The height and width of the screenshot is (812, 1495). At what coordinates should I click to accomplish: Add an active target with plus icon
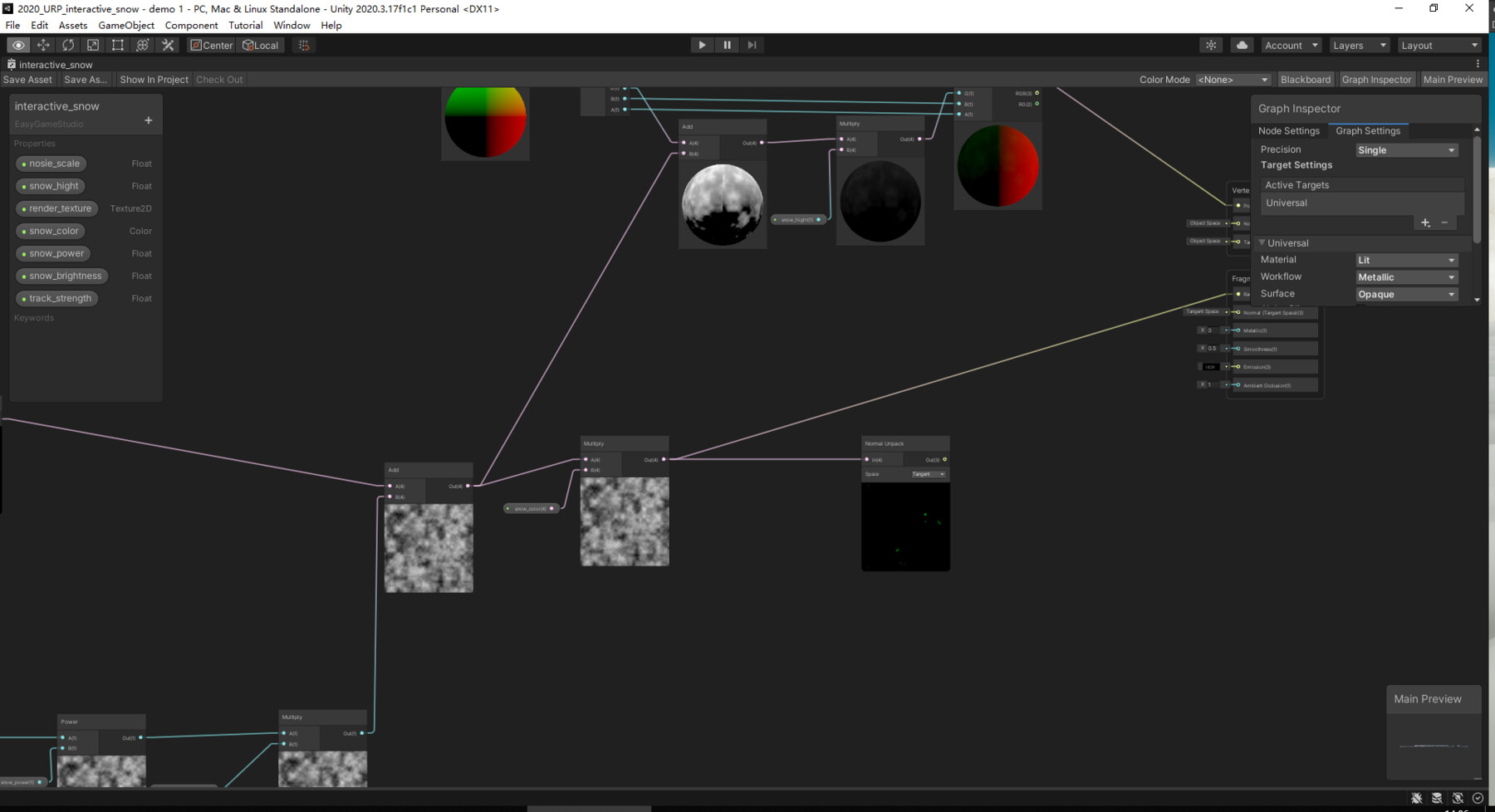pos(1425,223)
